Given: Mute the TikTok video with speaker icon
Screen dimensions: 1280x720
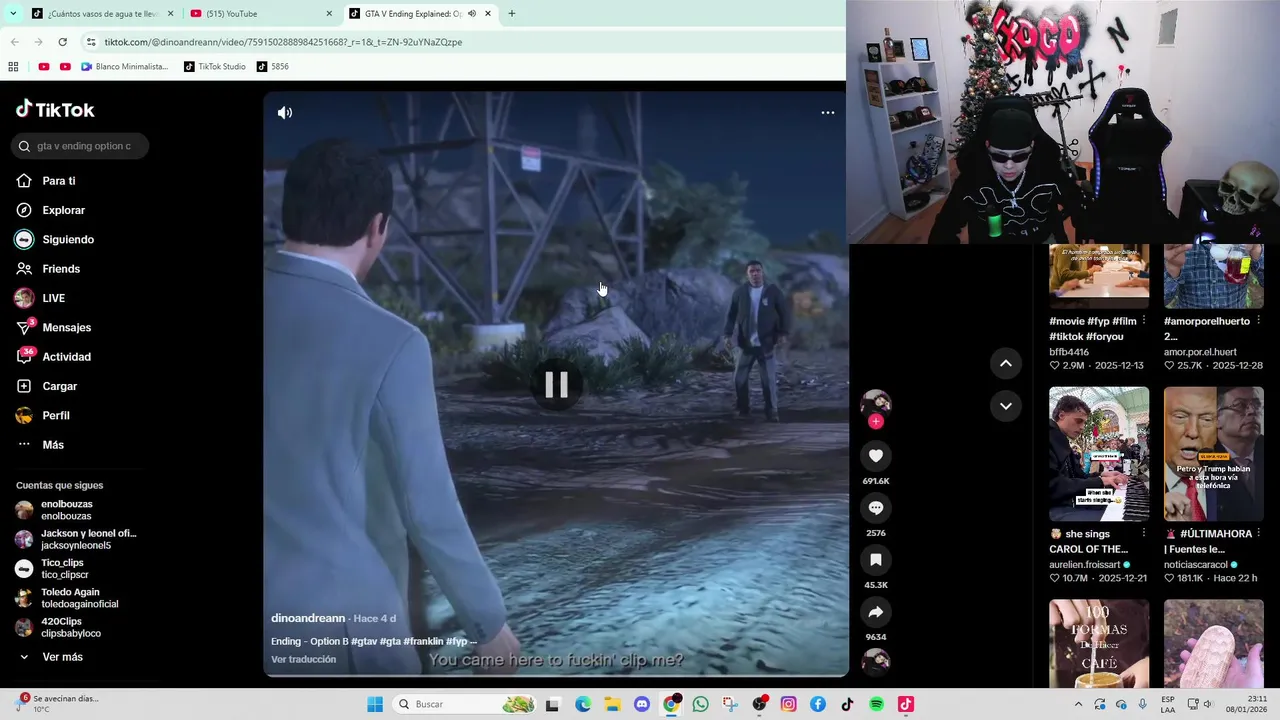Looking at the screenshot, I should point(285,113).
